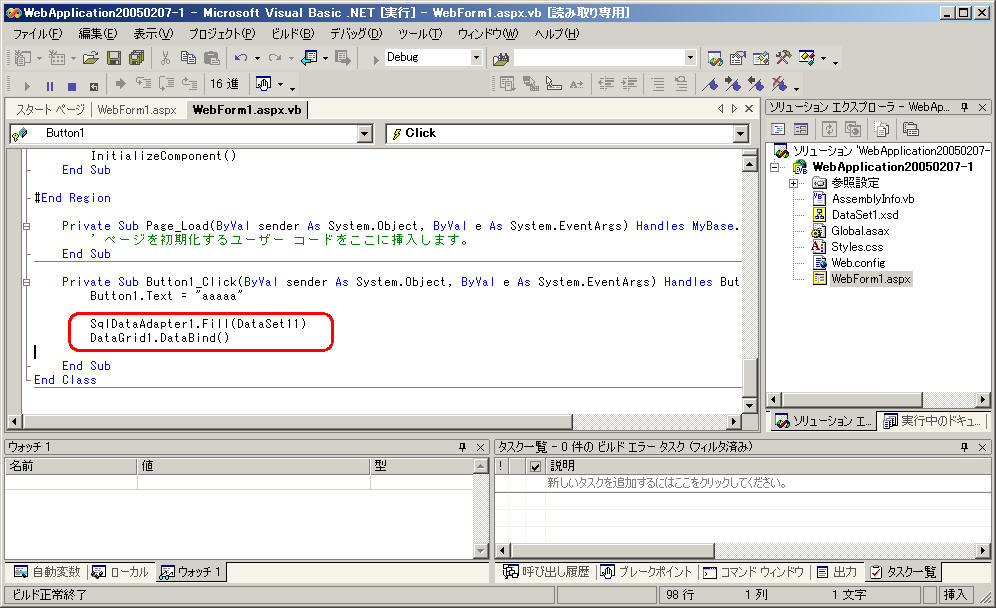Viewport: 996px width, 608px height.
Task: Click the Open File folder icon
Action: pos(91,58)
